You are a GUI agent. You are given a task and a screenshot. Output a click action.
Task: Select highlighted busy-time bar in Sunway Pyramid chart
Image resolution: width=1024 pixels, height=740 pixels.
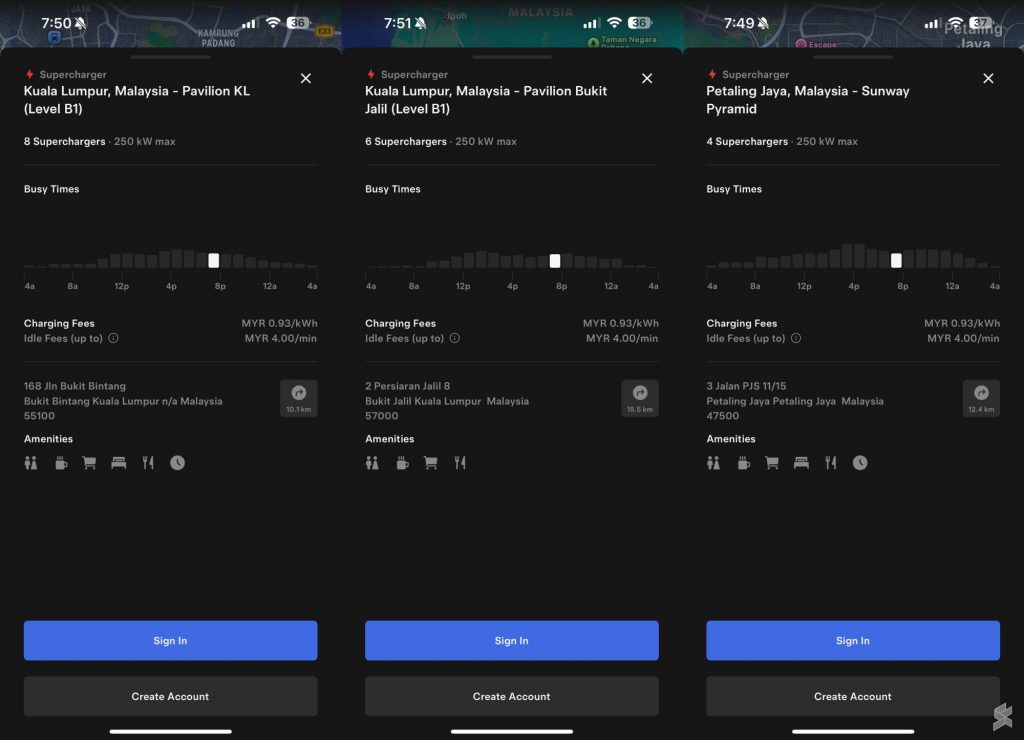[896, 260]
